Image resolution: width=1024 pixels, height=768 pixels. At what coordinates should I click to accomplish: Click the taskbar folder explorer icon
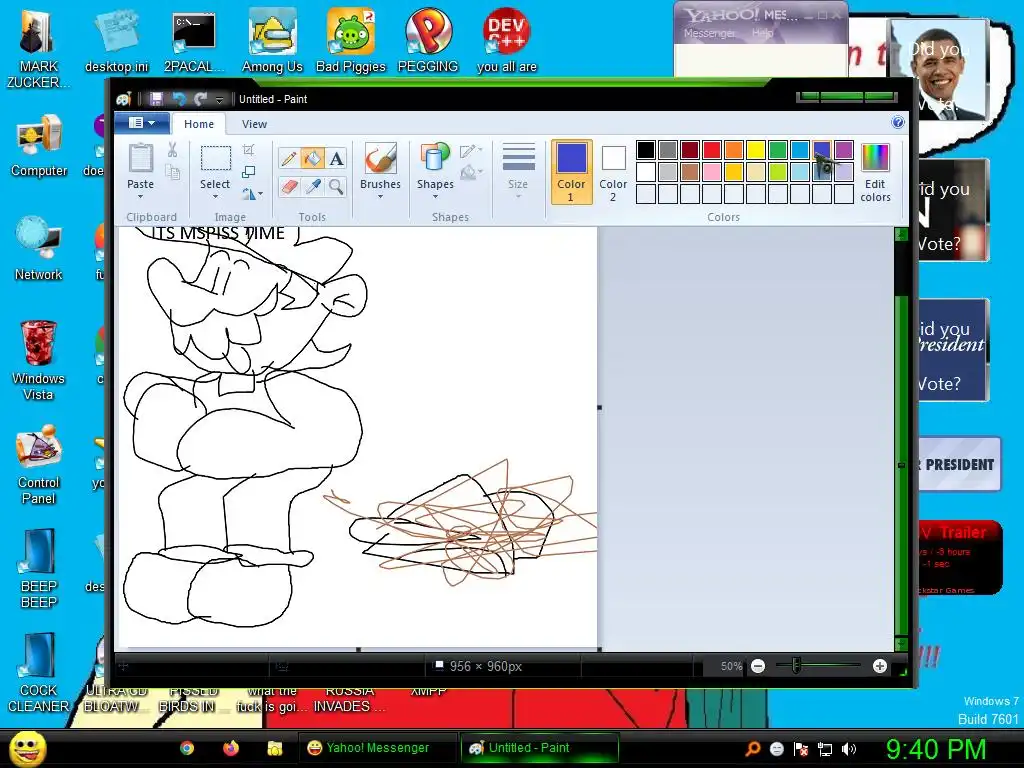coord(274,748)
